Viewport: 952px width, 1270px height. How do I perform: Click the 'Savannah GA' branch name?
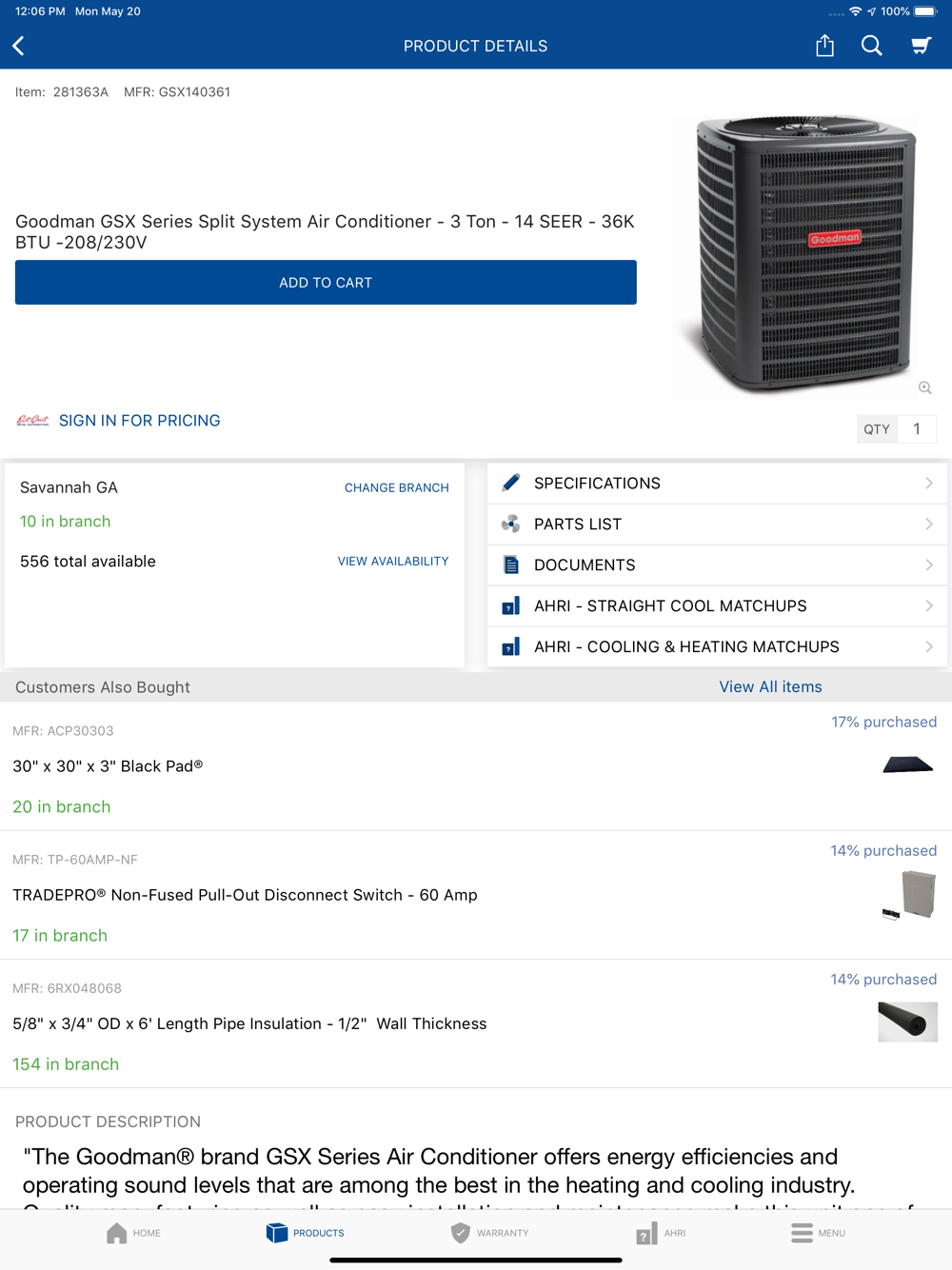click(69, 486)
